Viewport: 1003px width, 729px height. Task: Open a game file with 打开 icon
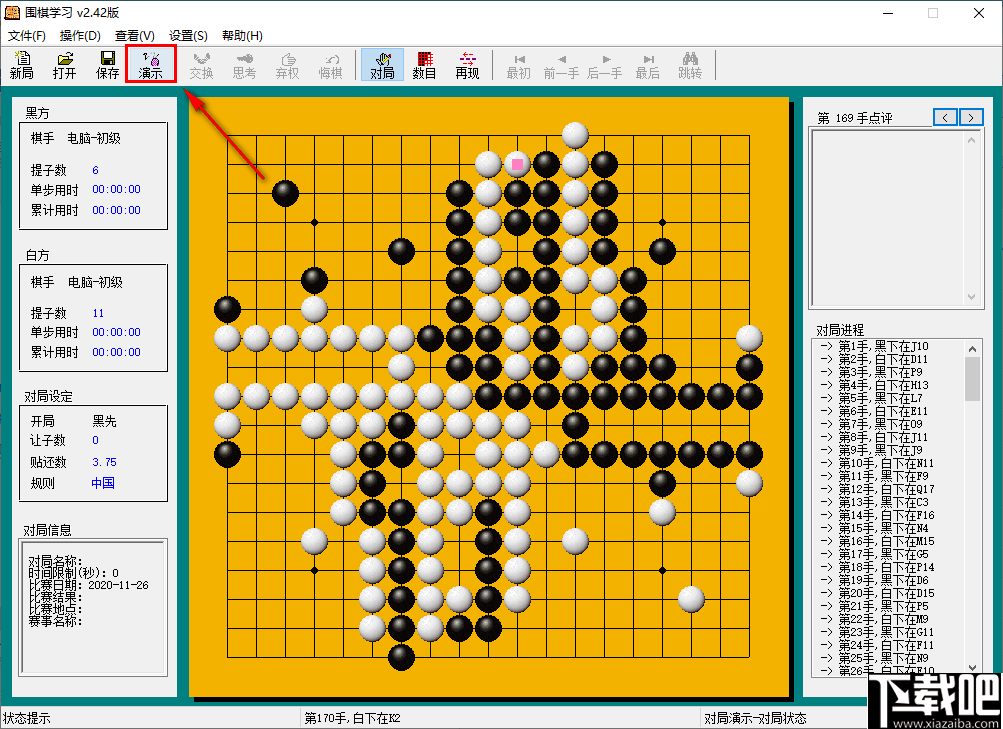point(64,67)
